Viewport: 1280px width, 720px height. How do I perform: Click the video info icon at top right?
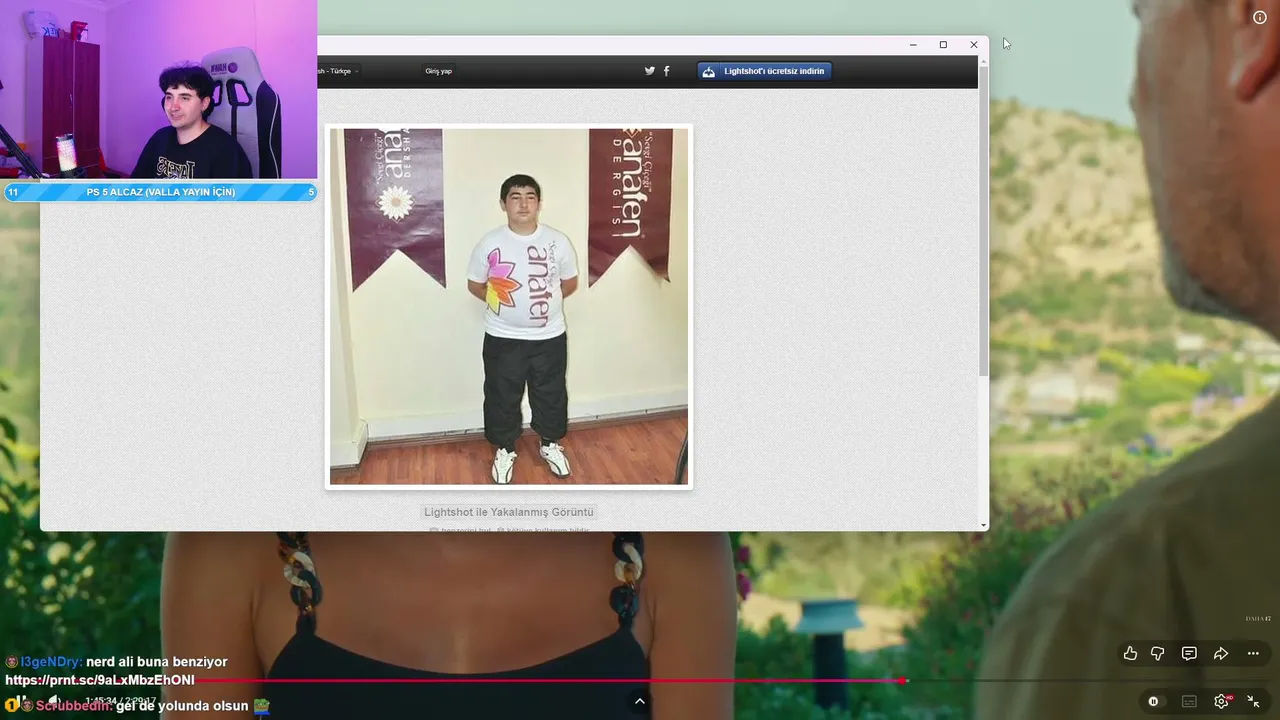[x=1260, y=17]
